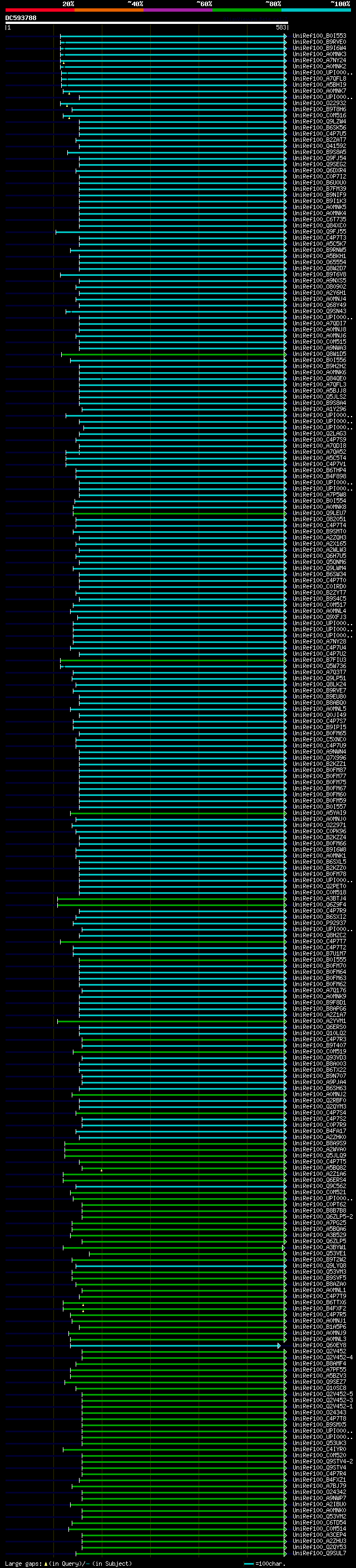356x1568 pixels.
Task: Select label UniRef100_B8A9S9
Action: click(x=319, y=1143)
